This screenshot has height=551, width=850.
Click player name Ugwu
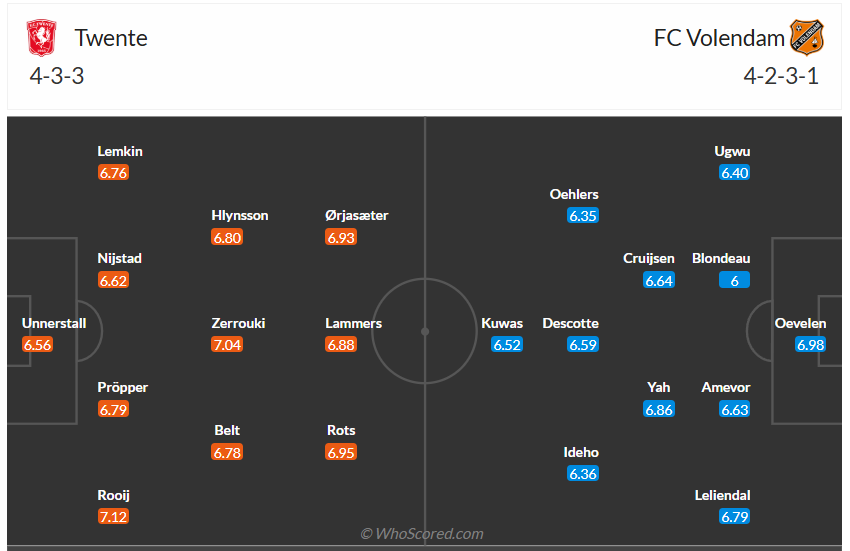[732, 151]
